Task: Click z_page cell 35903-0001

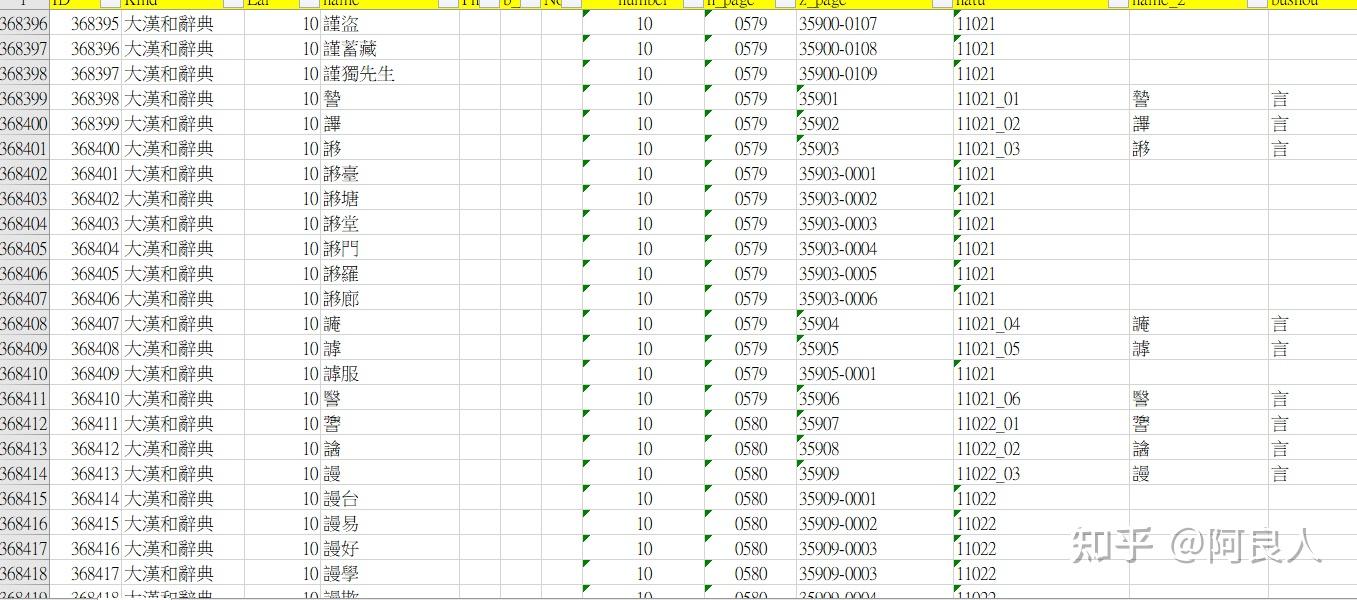Action: [x=874, y=174]
